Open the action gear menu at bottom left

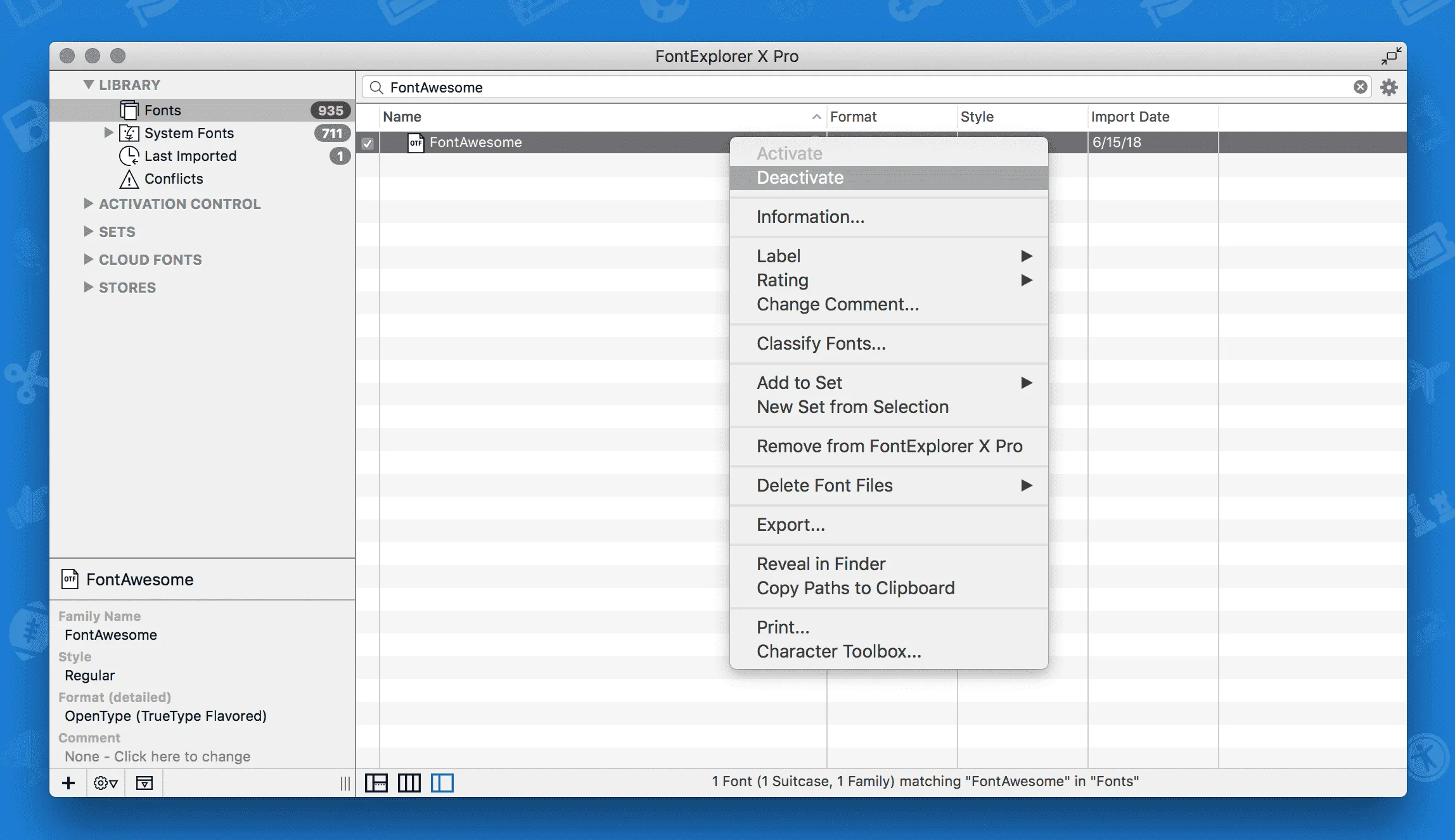105,783
